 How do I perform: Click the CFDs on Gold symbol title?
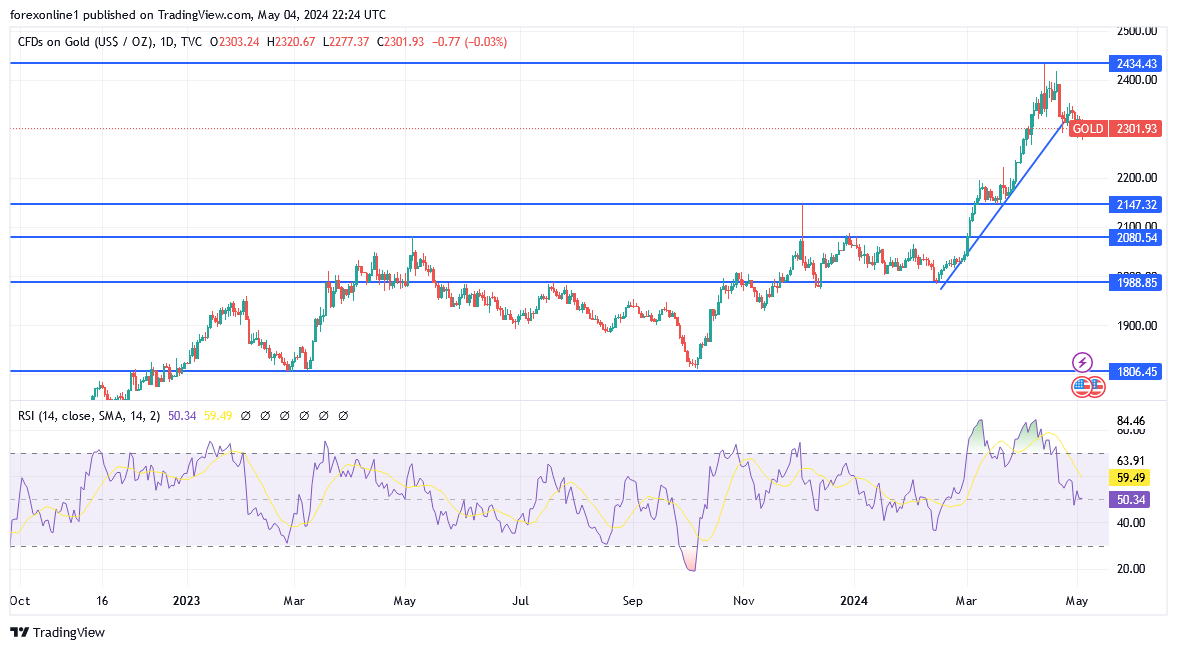coord(110,42)
